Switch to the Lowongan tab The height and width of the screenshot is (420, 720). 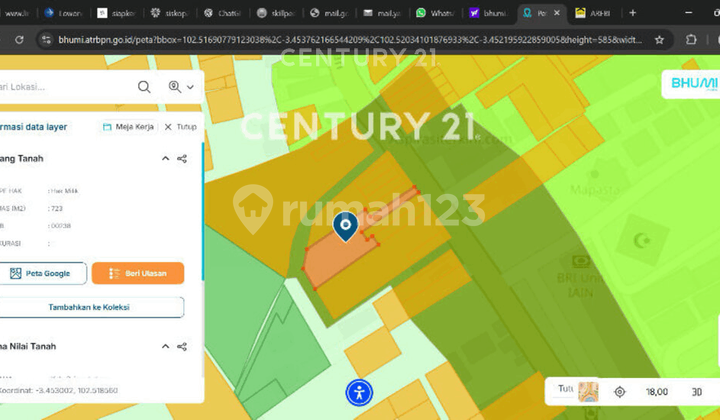[x=63, y=13]
